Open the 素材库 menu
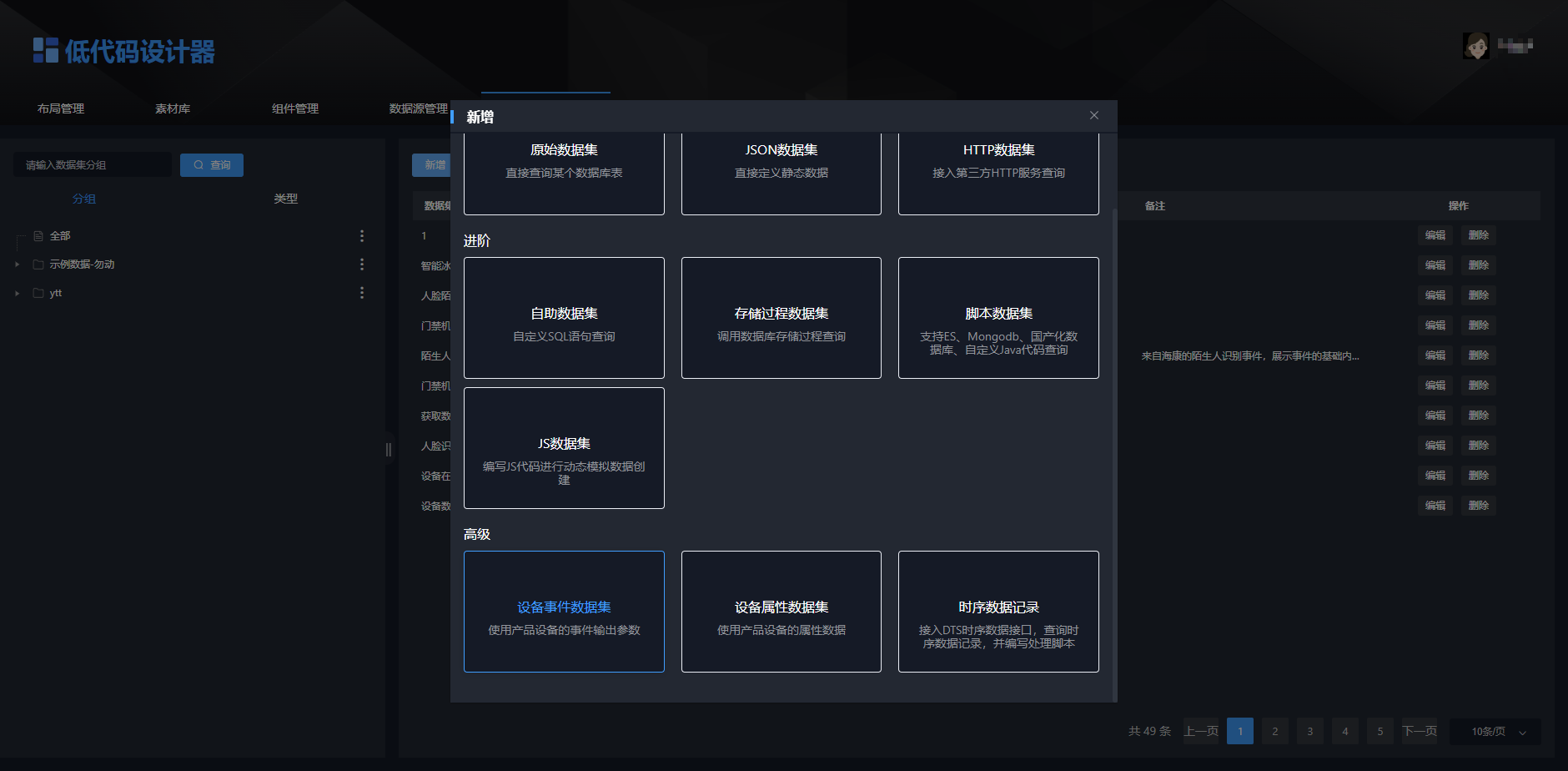Viewport: 1568px width, 771px height. (173, 108)
